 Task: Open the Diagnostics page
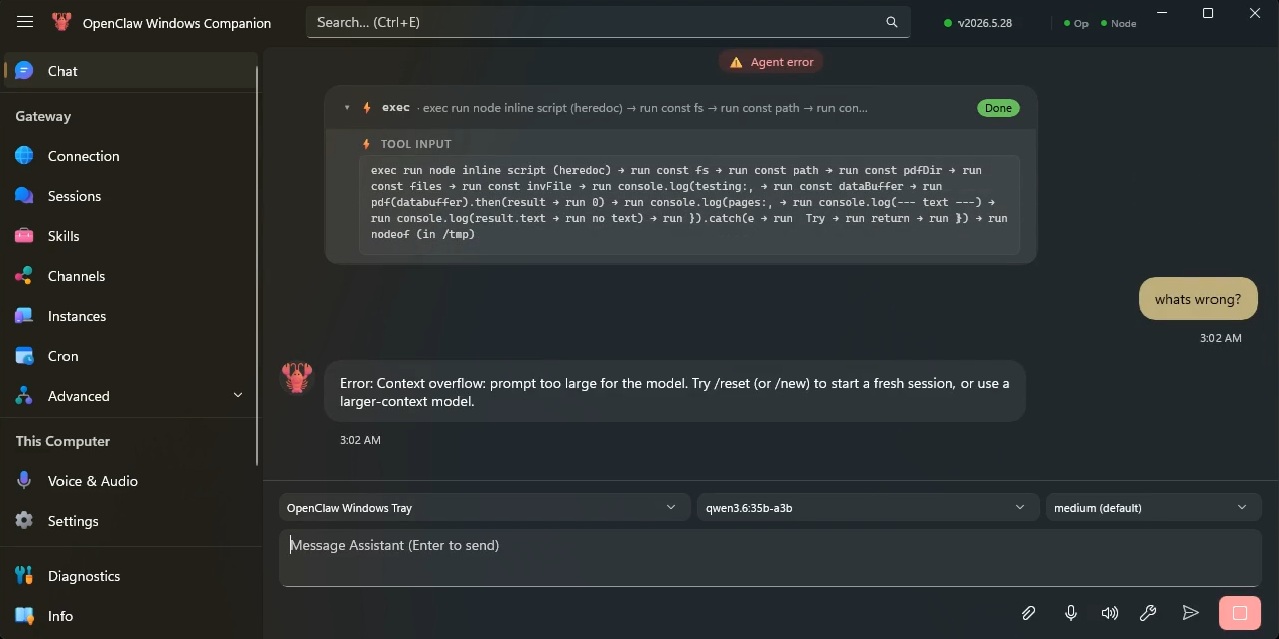[130, 576]
